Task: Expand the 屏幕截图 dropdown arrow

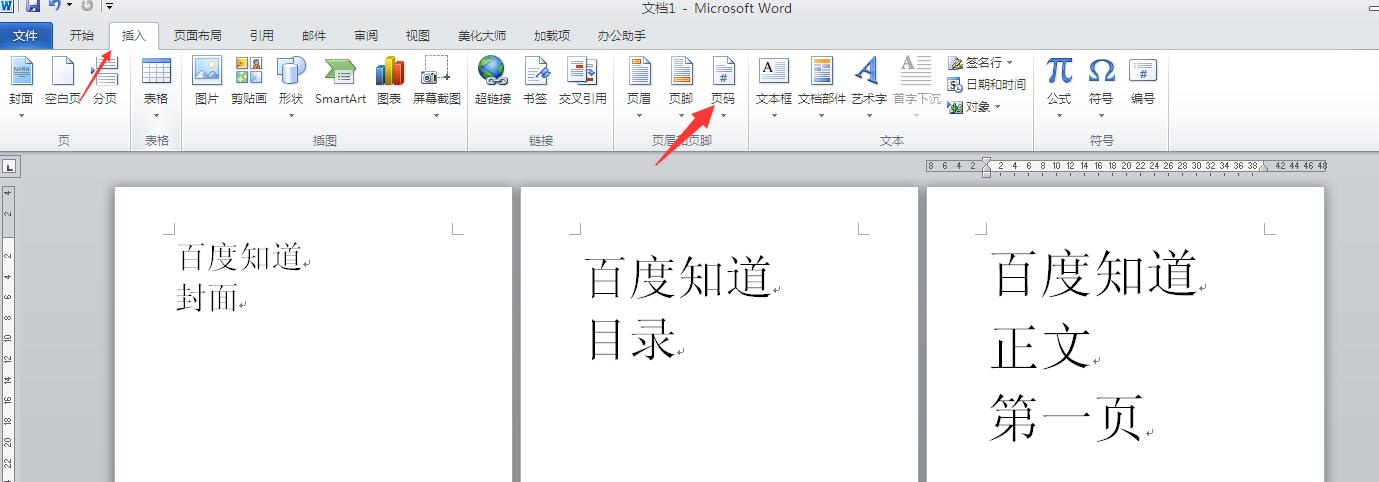Action: point(437,116)
